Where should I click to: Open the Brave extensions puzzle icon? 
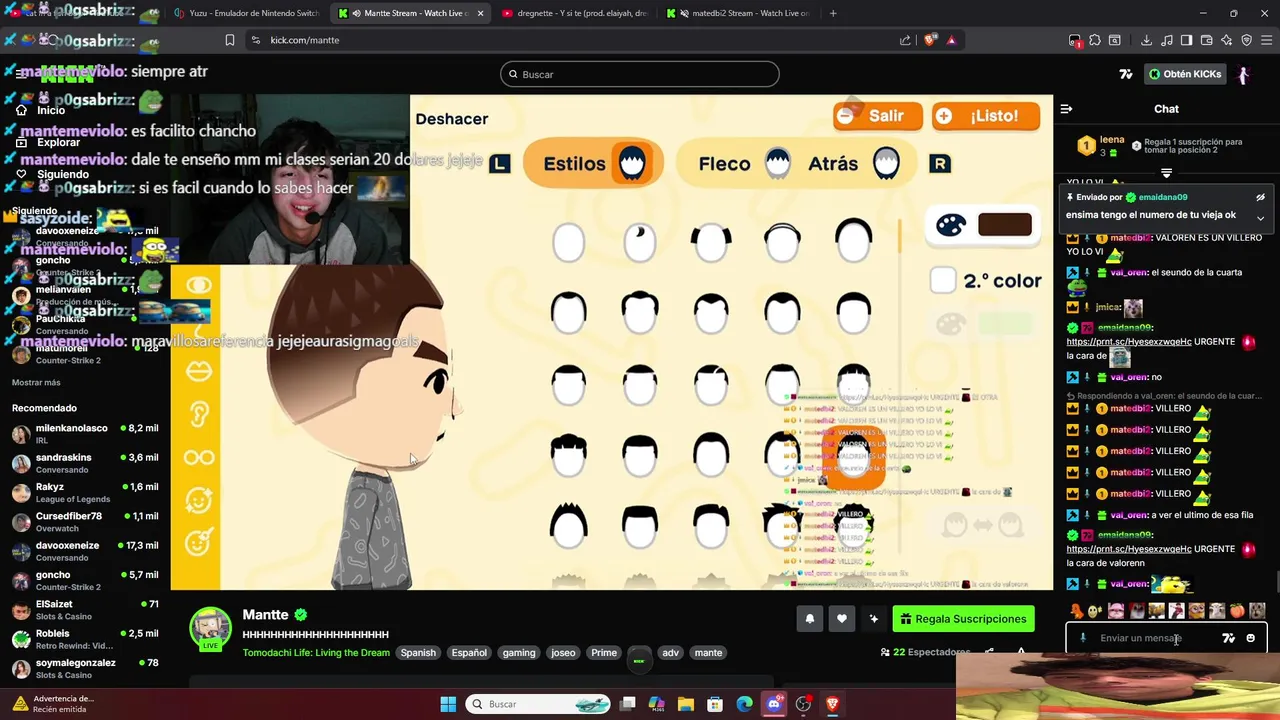click(1095, 40)
